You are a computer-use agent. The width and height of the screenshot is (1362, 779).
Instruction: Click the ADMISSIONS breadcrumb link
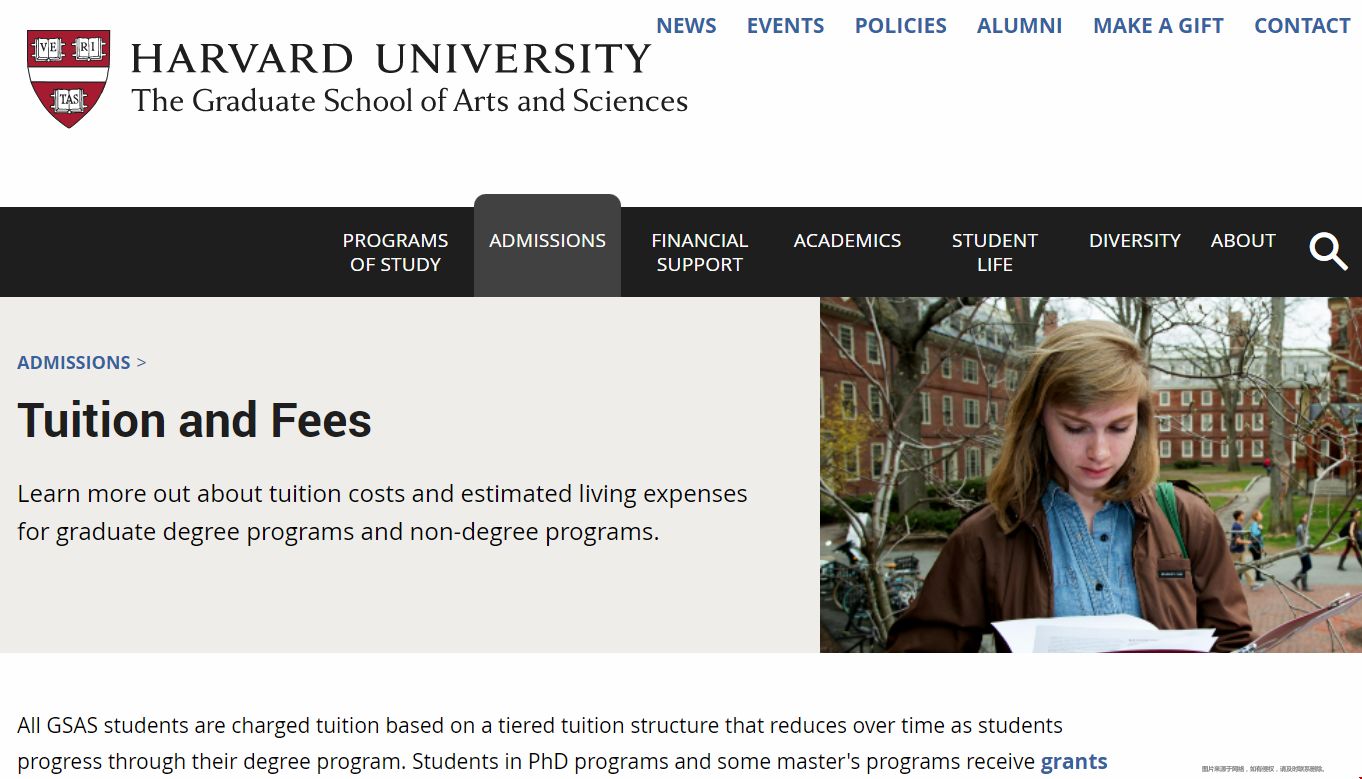pos(74,362)
